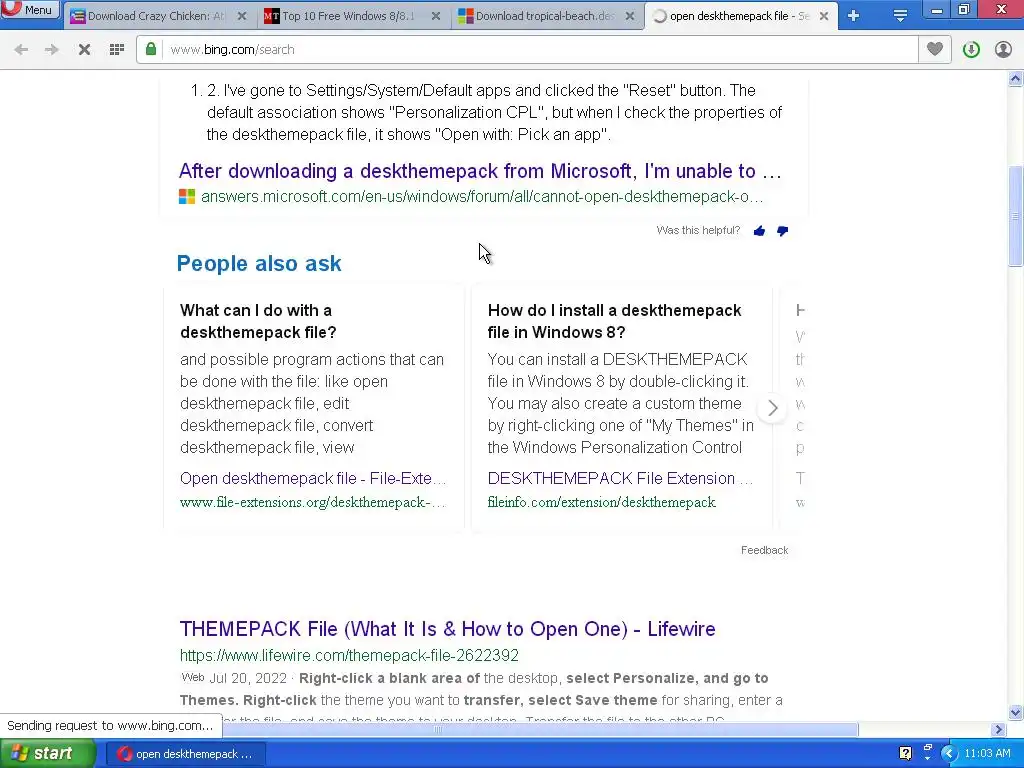Select the open deskthemepack file tab
This screenshot has width=1024, height=768.
coord(738,16)
